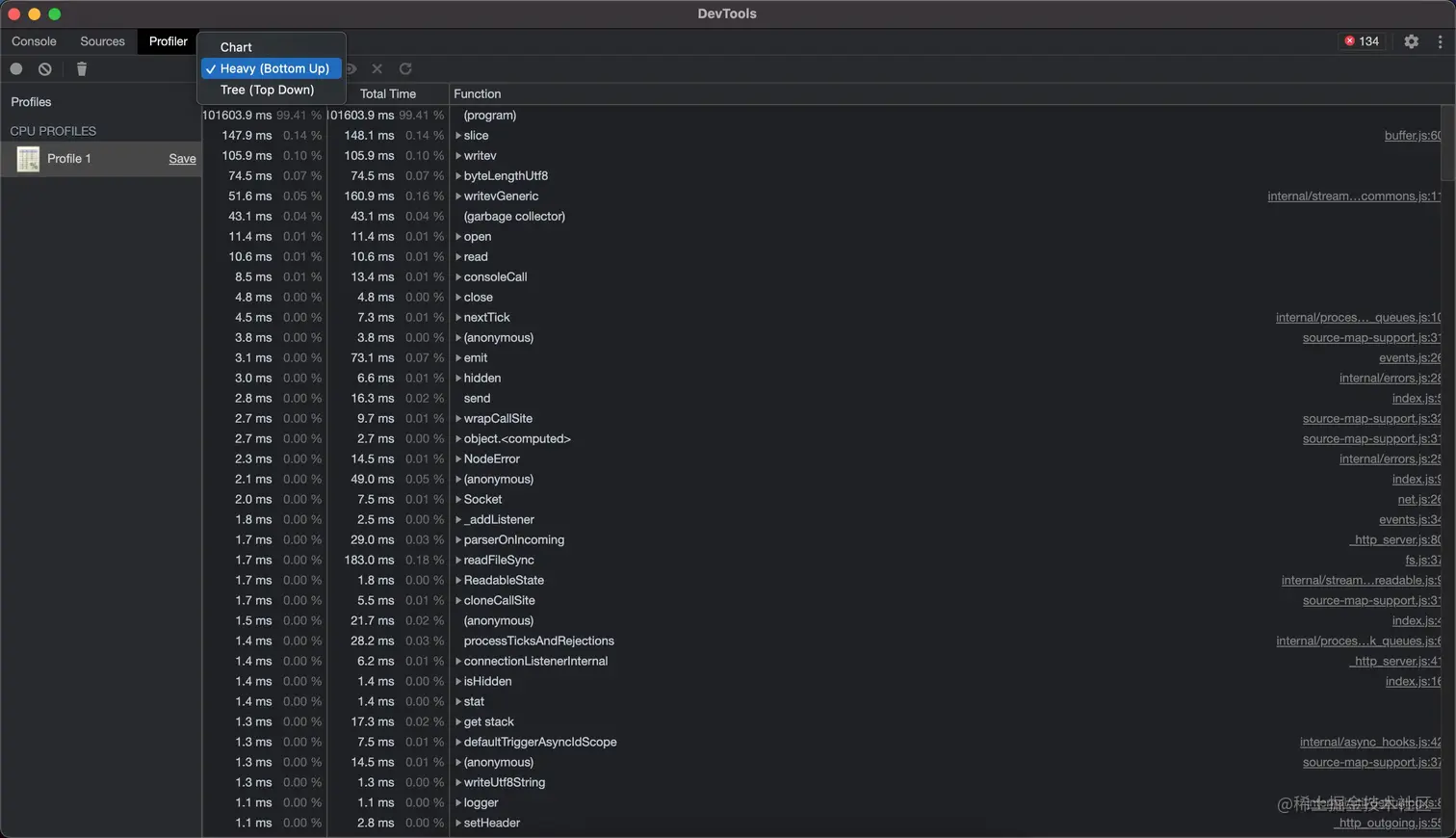Start recording a CPU profile

tap(16, 68)
